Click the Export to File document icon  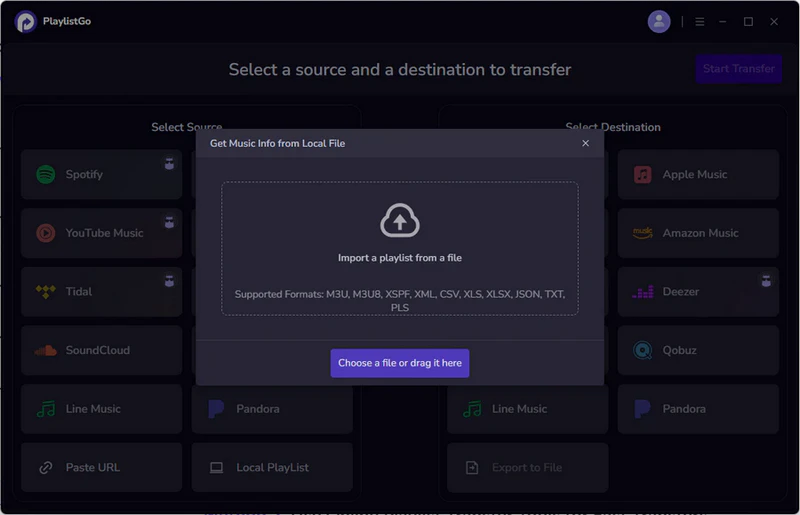coord(472,468)
